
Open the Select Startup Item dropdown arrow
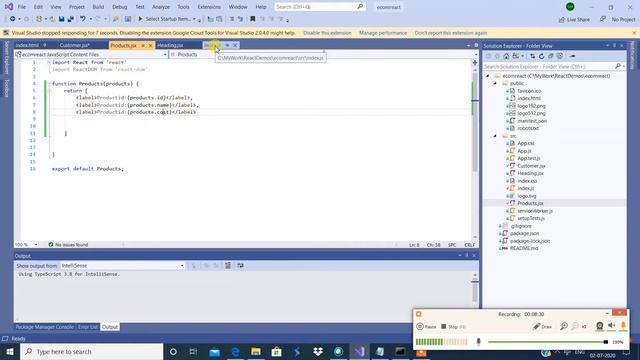click(194, 19)
